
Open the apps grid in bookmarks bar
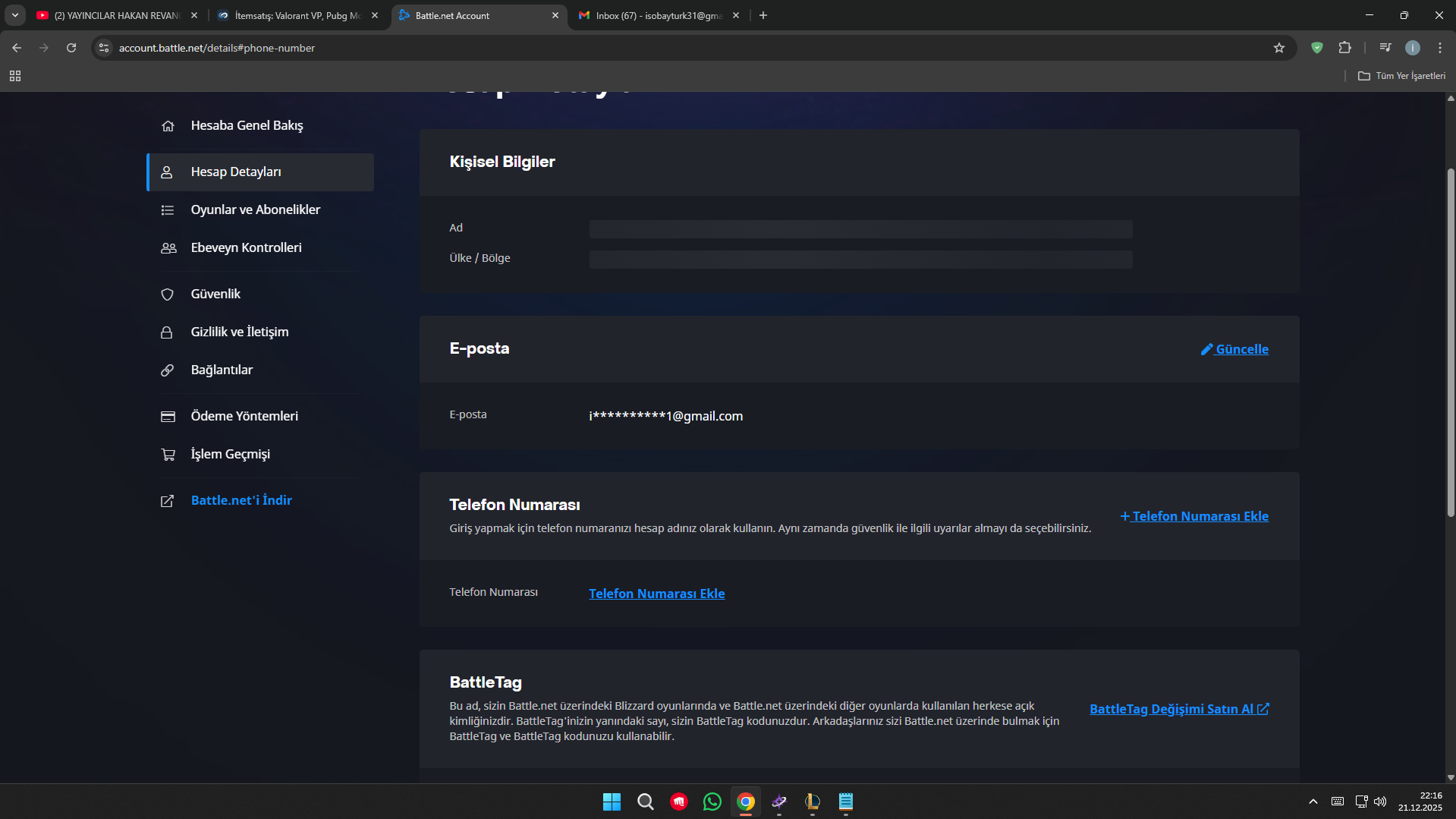[x=15, y=76]
